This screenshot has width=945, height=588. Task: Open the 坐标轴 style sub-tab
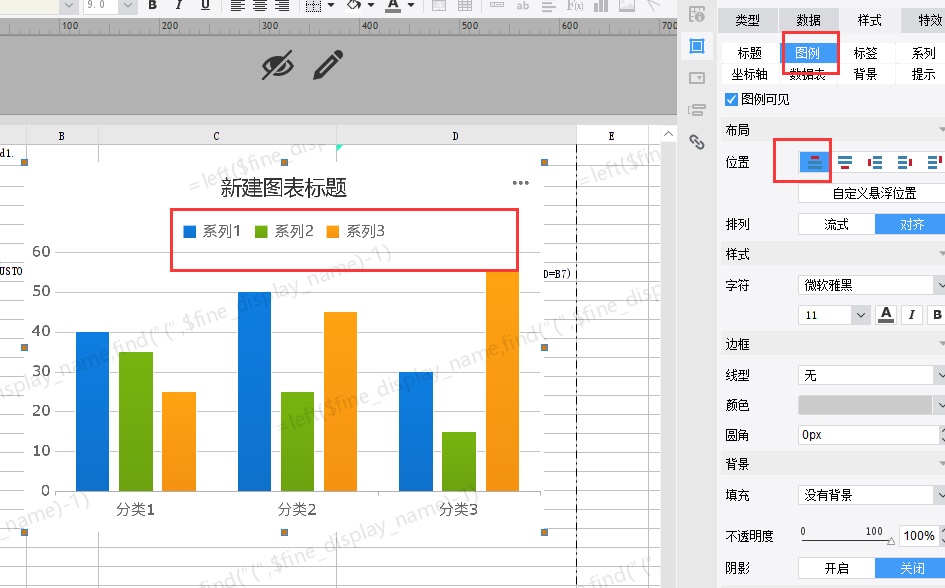coord(750,74)
